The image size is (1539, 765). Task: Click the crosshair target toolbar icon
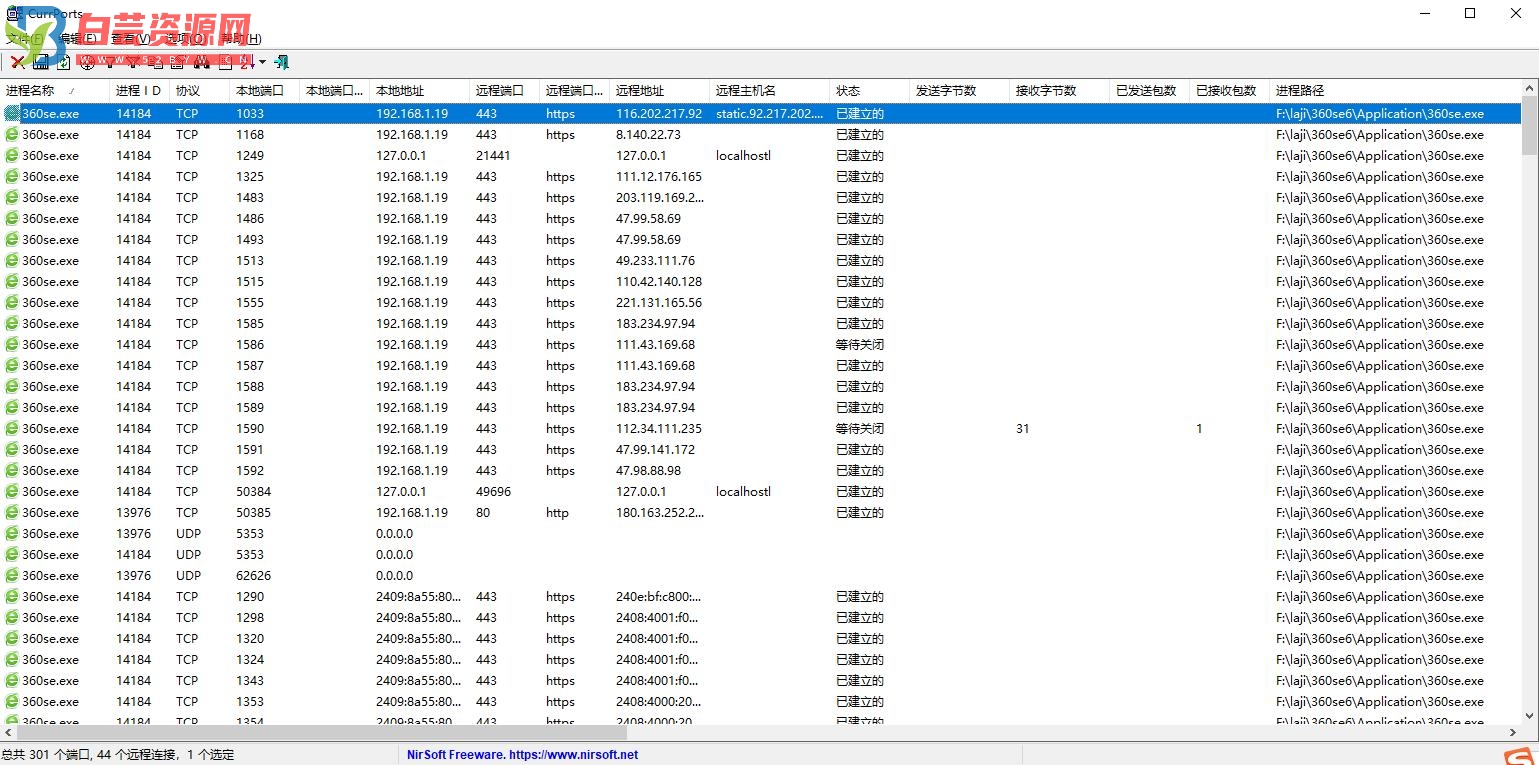87,62
